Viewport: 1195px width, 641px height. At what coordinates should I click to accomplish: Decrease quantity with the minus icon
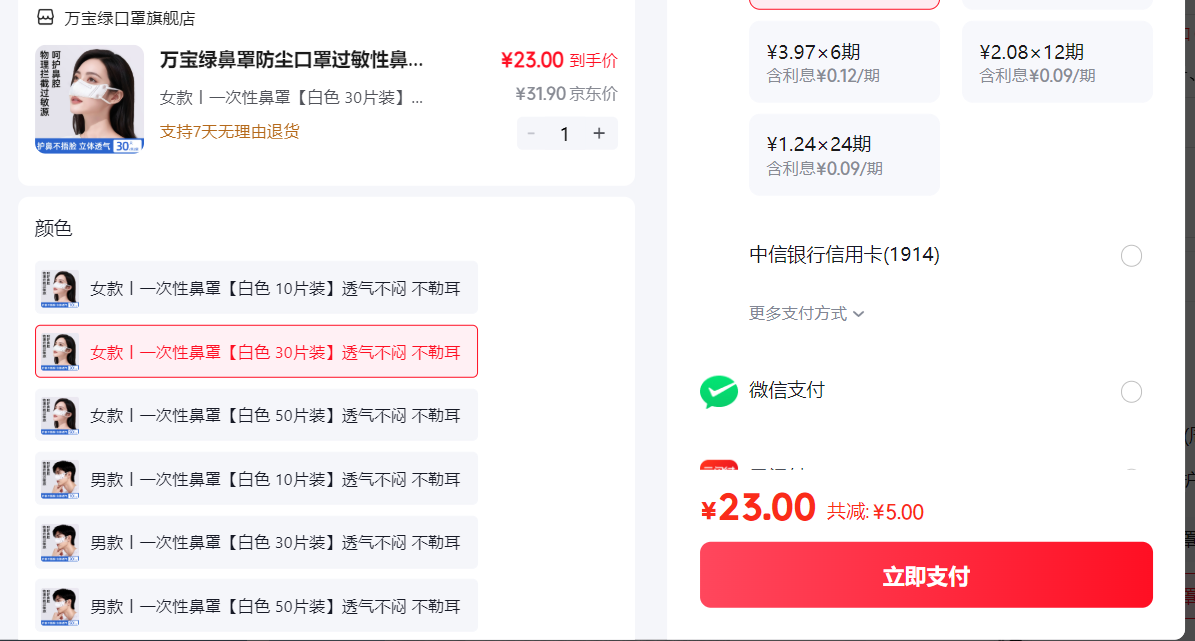531,133
